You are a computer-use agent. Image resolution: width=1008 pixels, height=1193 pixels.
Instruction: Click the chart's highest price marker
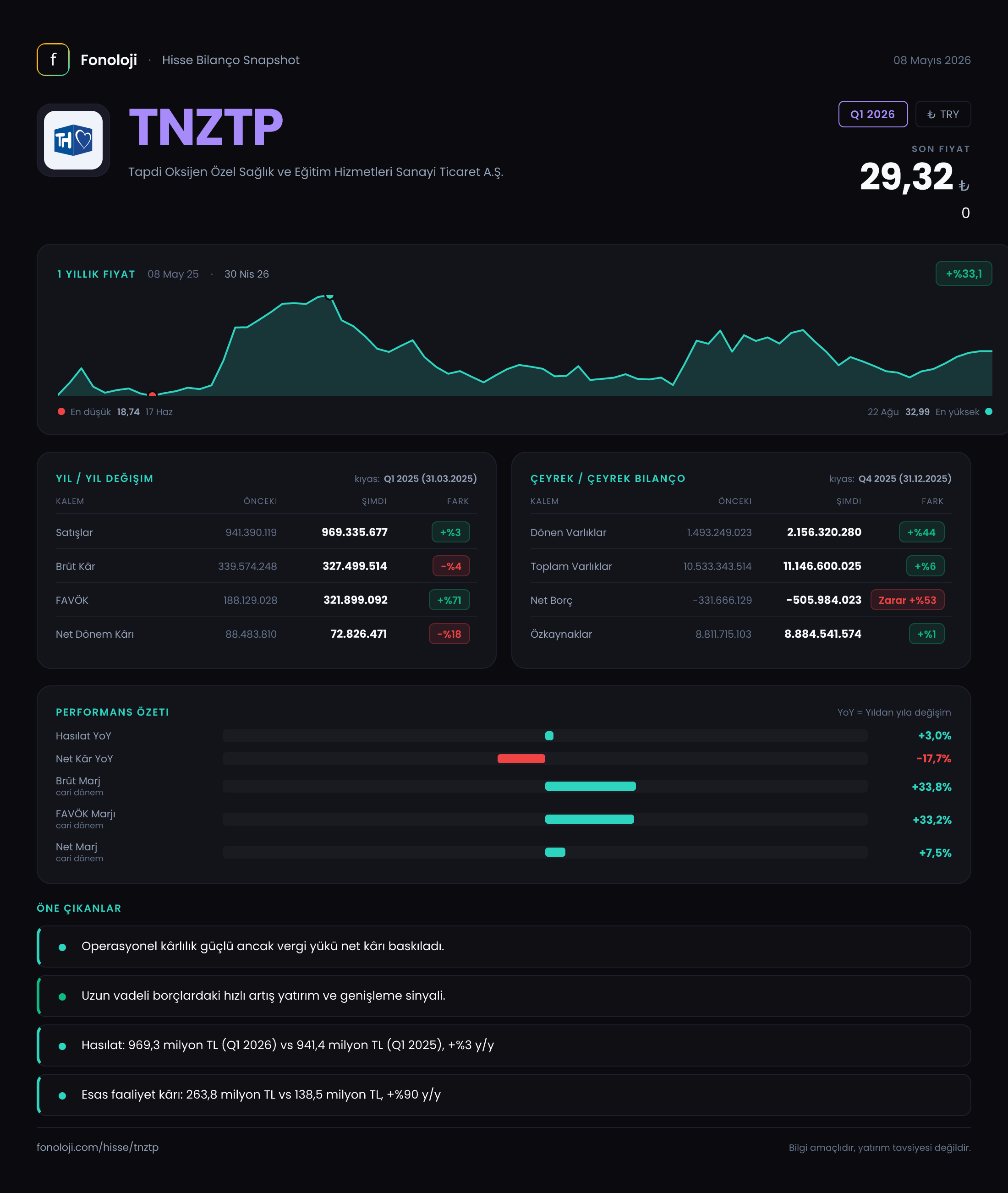(x=329, y=296)
